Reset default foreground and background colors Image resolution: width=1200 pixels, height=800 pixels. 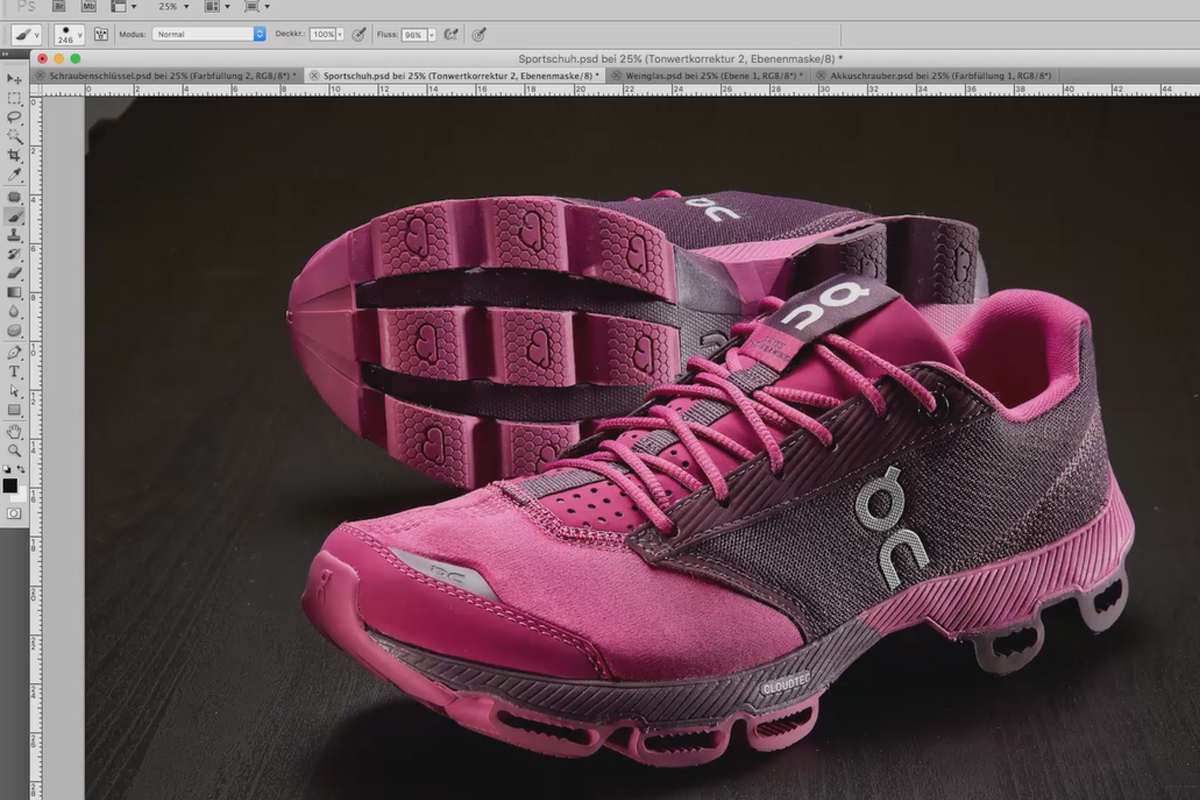point(7,469)
